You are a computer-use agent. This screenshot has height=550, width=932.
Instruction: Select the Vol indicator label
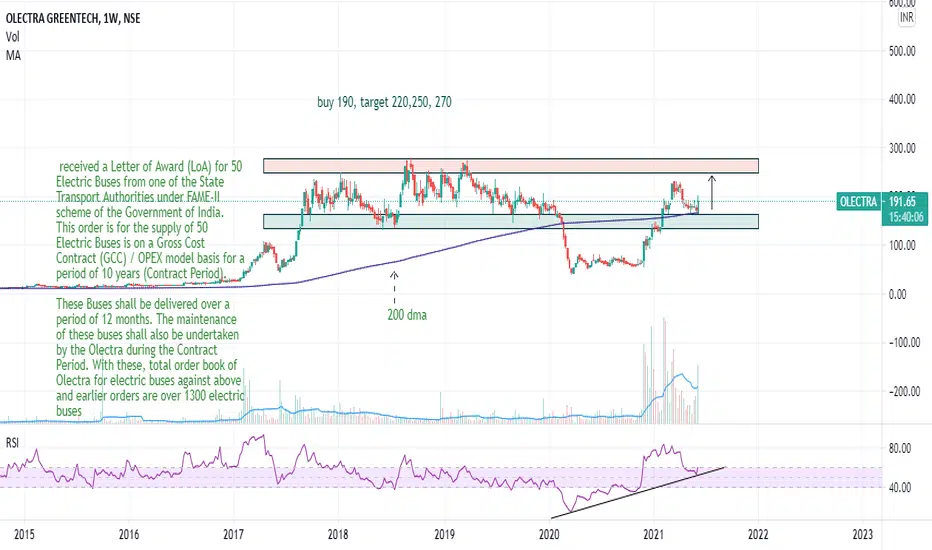click(12, 37)
